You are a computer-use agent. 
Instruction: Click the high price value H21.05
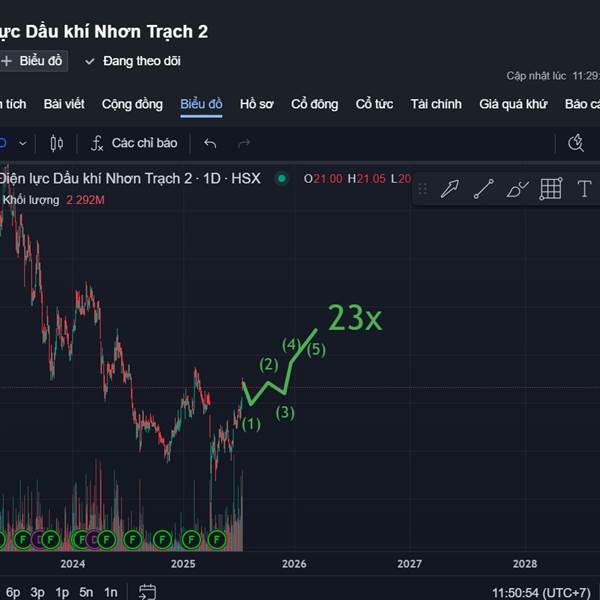point(366,179)
